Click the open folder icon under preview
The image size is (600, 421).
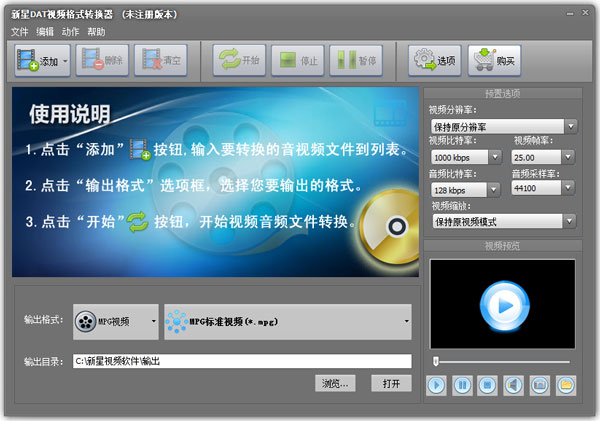566,385
